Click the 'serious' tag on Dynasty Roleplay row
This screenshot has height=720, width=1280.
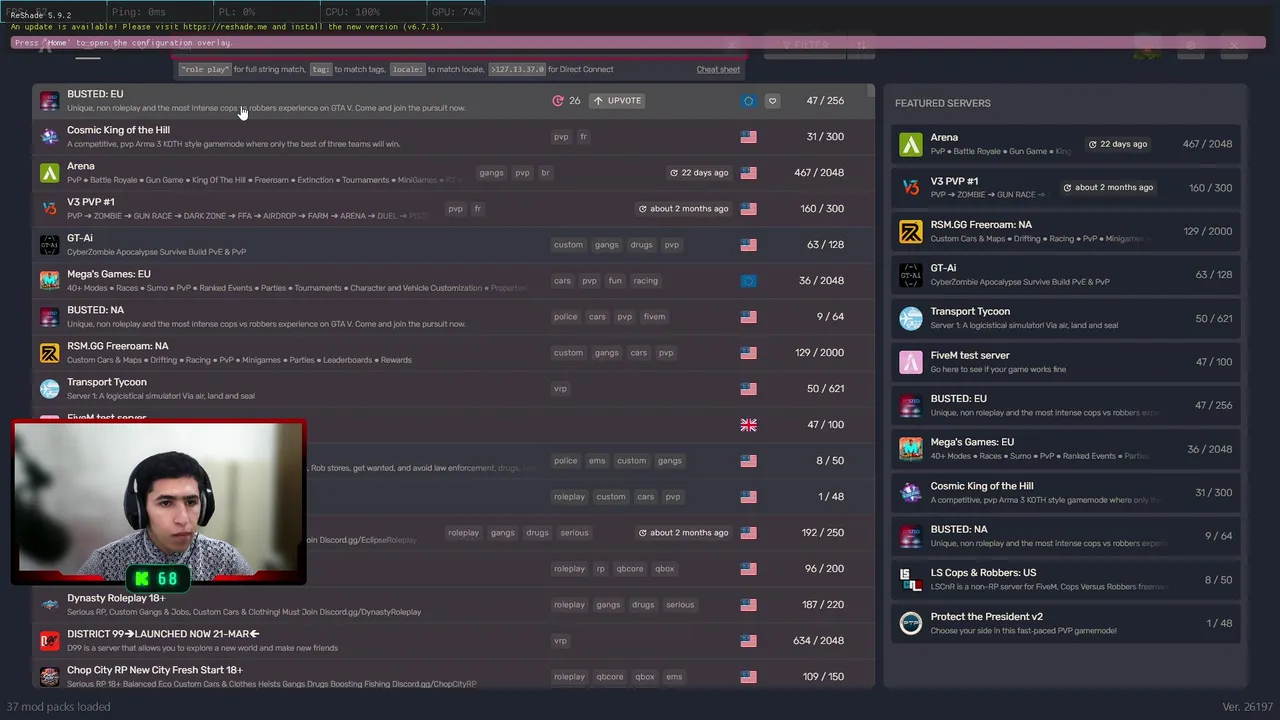tap(679, 605)
